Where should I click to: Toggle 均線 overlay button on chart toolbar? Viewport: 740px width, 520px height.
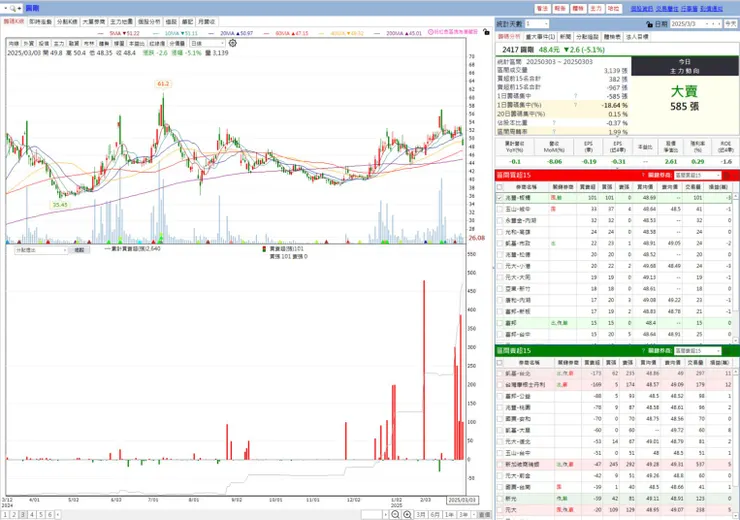point(14,43)
